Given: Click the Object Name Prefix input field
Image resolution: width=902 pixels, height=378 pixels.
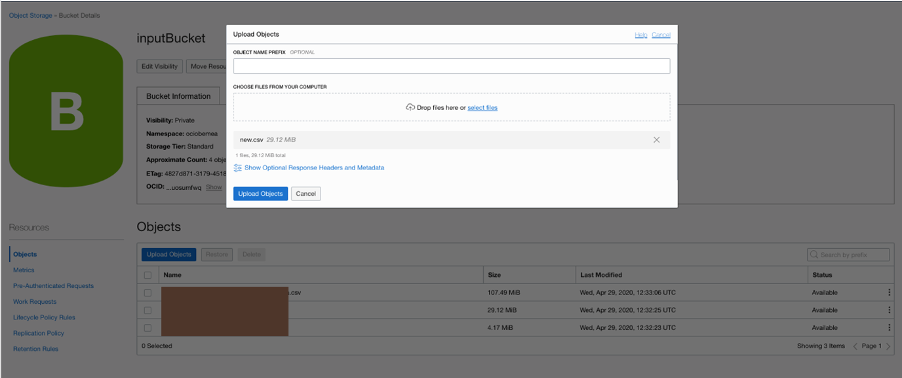Looking at the screenshot, I should point(452,66).
